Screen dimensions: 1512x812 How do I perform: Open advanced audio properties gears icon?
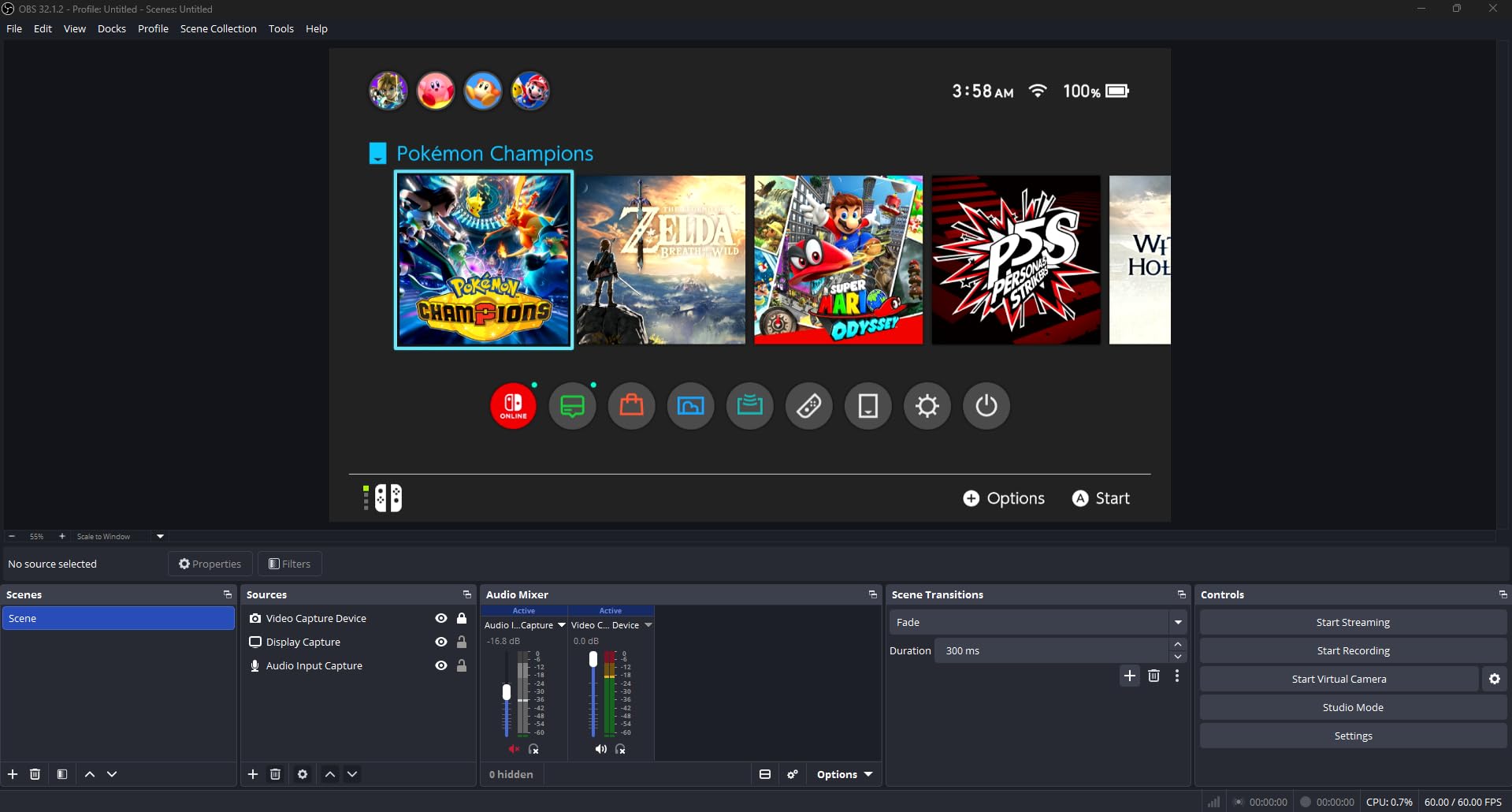pos(793,774)
